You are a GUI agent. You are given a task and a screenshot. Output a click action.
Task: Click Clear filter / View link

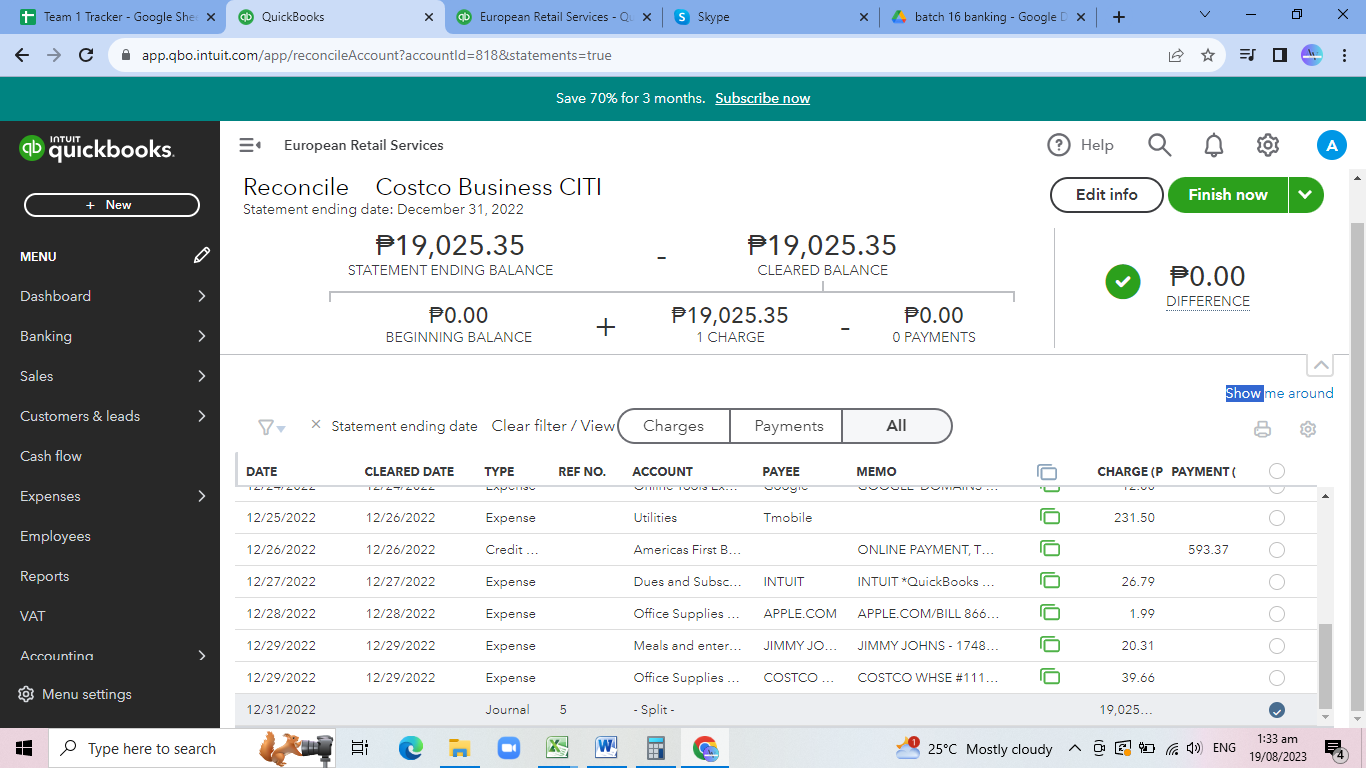pyautogui.click(x=553, y=426)
